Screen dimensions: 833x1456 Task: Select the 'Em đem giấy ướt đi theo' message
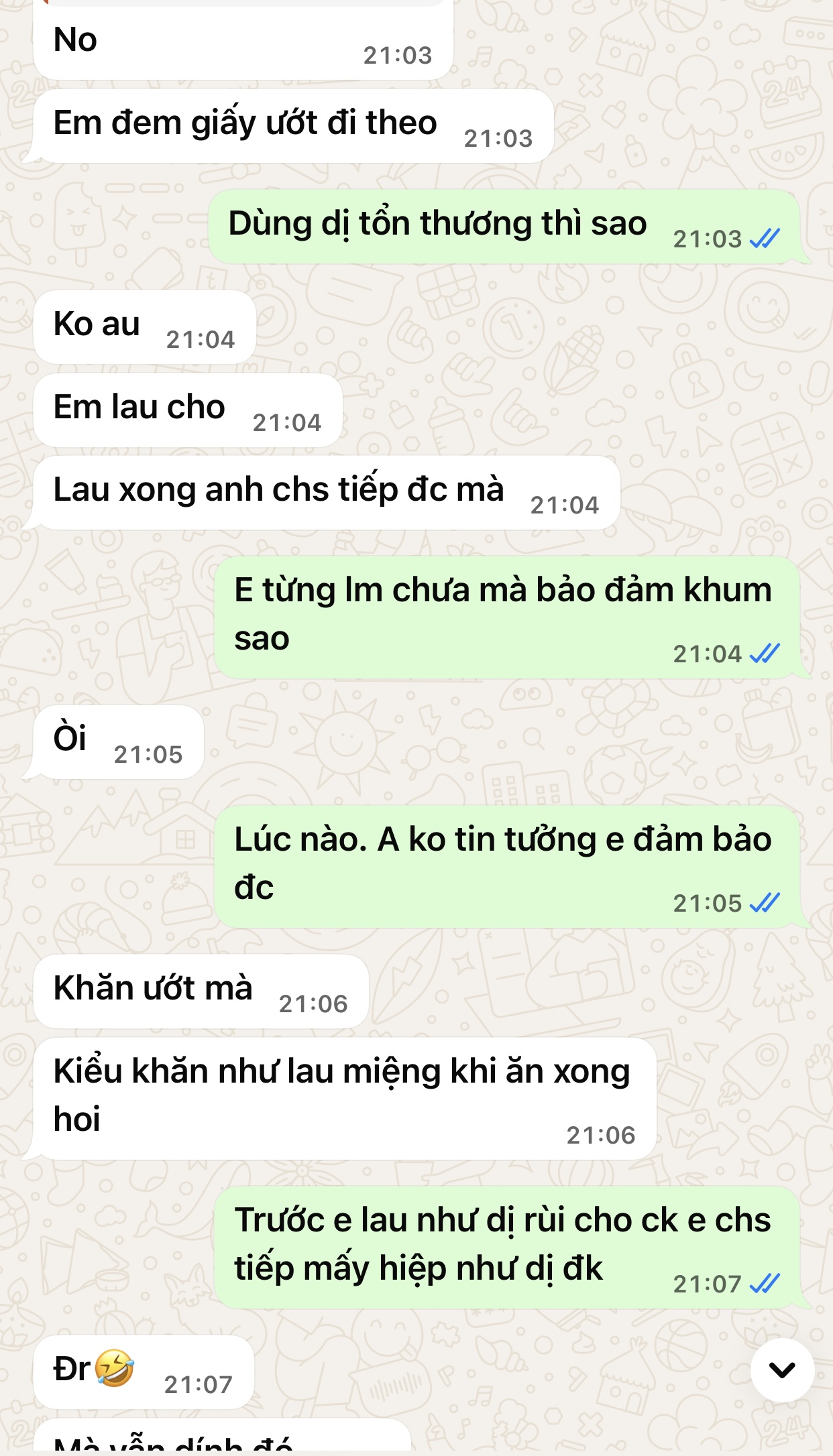294,126
